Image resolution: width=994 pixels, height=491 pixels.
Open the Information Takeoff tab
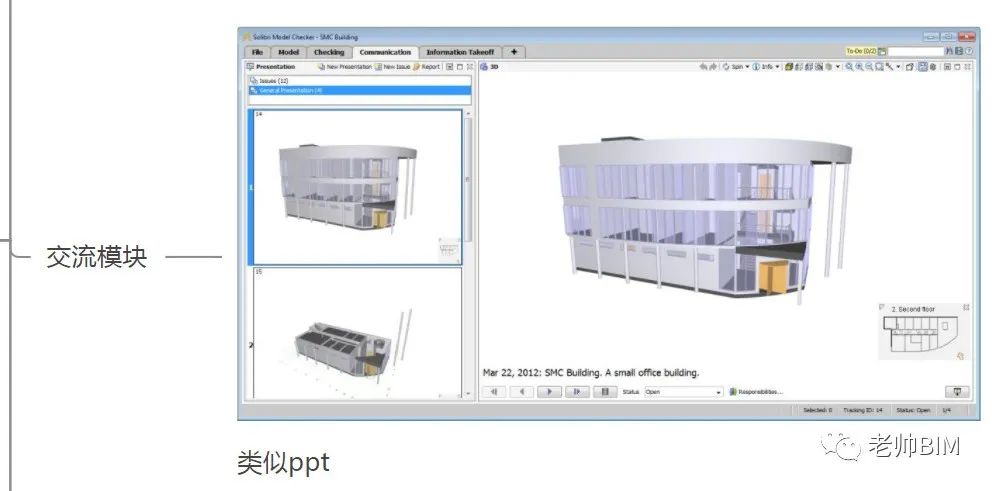click(x=460, y=52)
